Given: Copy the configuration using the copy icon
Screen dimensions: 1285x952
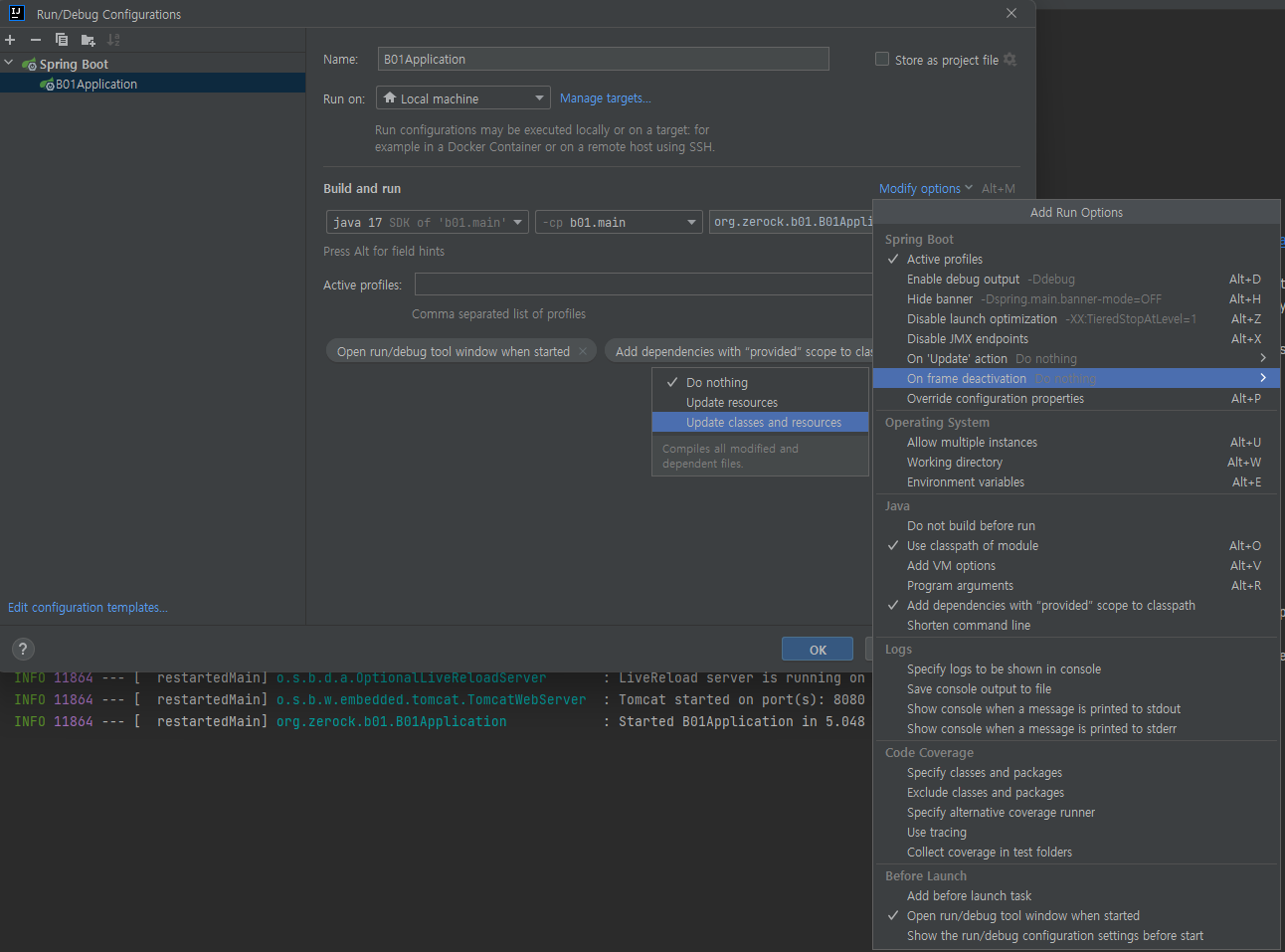Looking at the screenshot, I should pos(62,40).
